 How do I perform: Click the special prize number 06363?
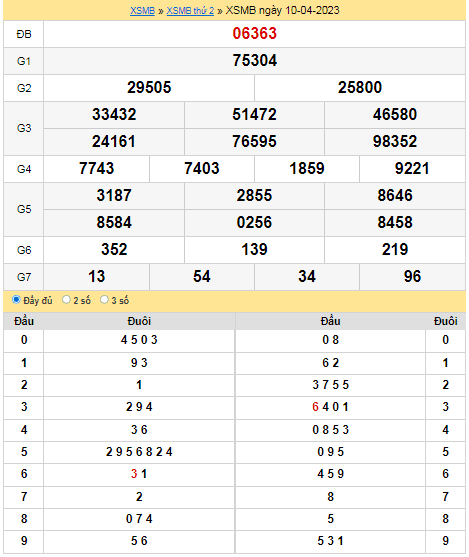click(x=254, y=33)
